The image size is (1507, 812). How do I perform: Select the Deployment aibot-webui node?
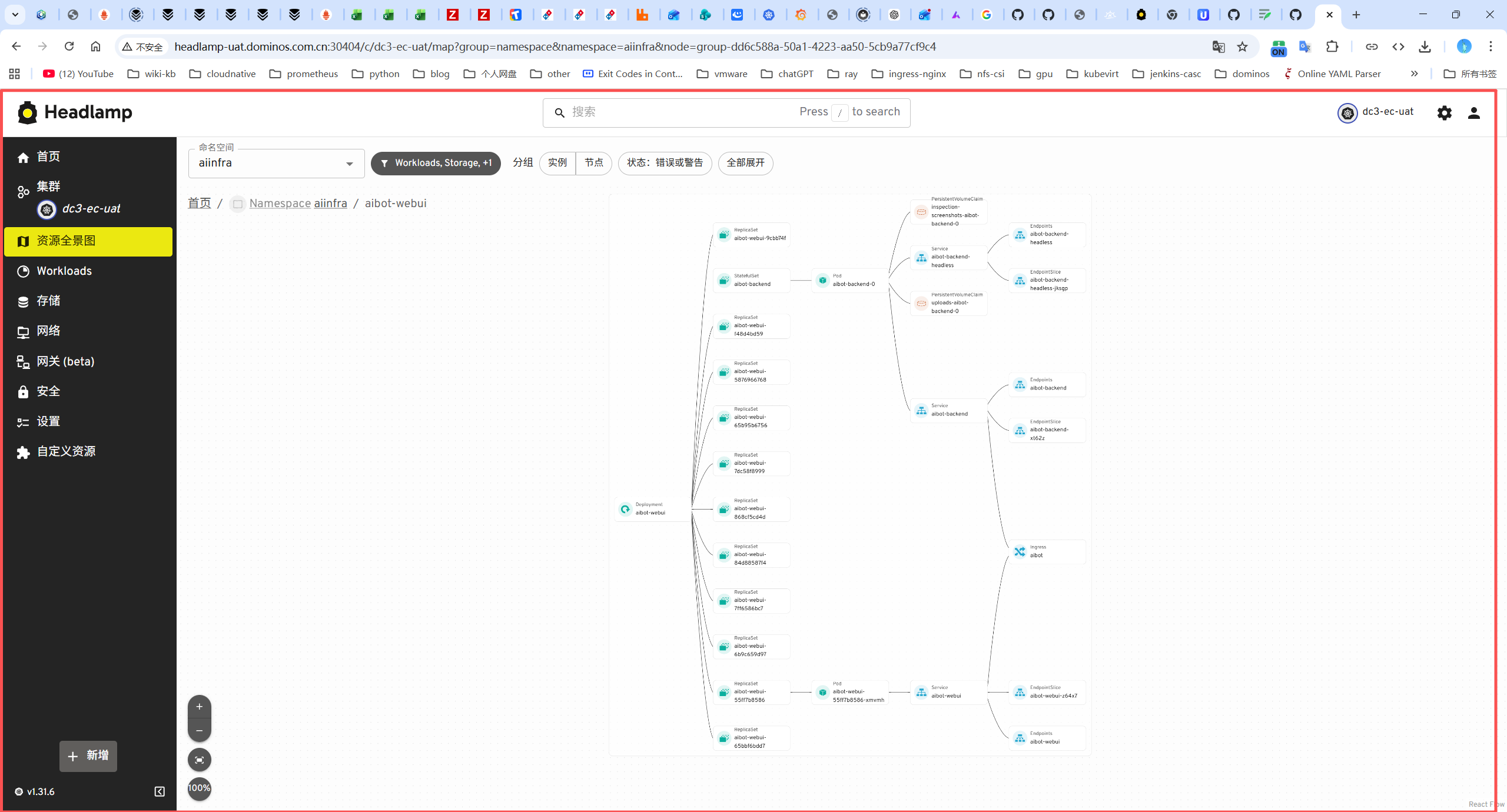[x=653, y=509]
